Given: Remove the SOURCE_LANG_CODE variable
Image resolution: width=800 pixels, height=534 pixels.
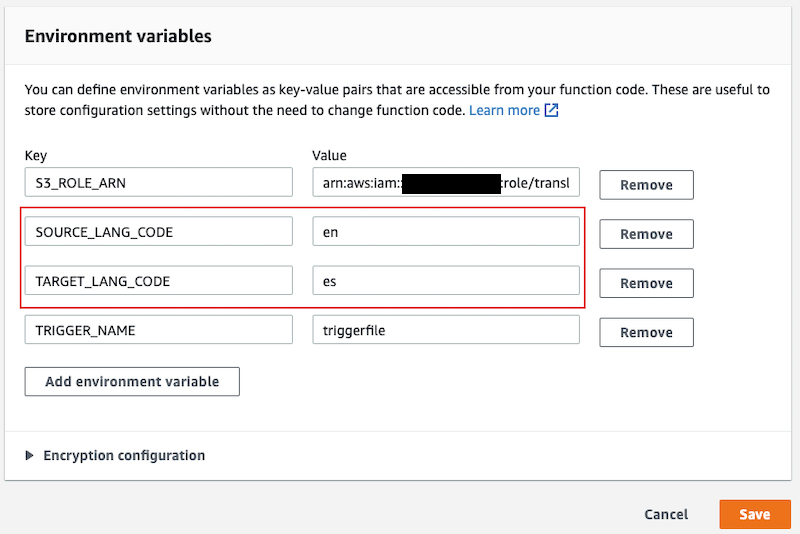Looking at the screenshot, I should tap(646, 234).
